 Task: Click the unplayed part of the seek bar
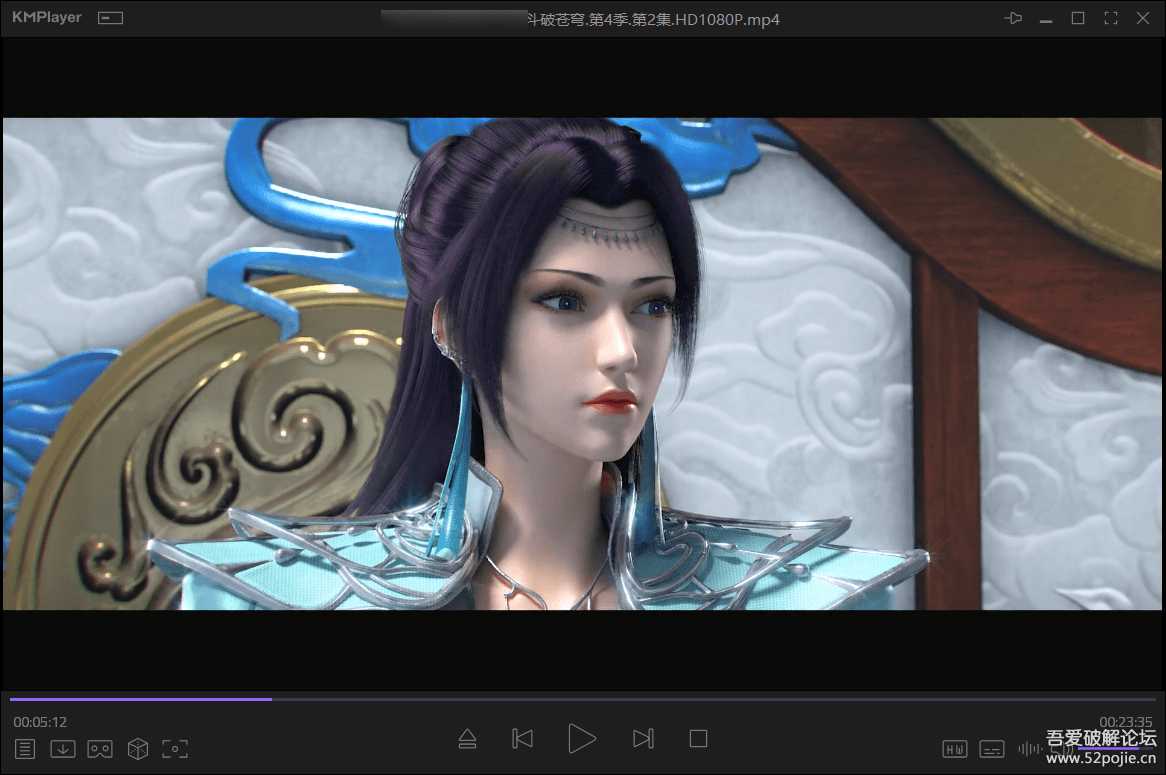point(700,699)
